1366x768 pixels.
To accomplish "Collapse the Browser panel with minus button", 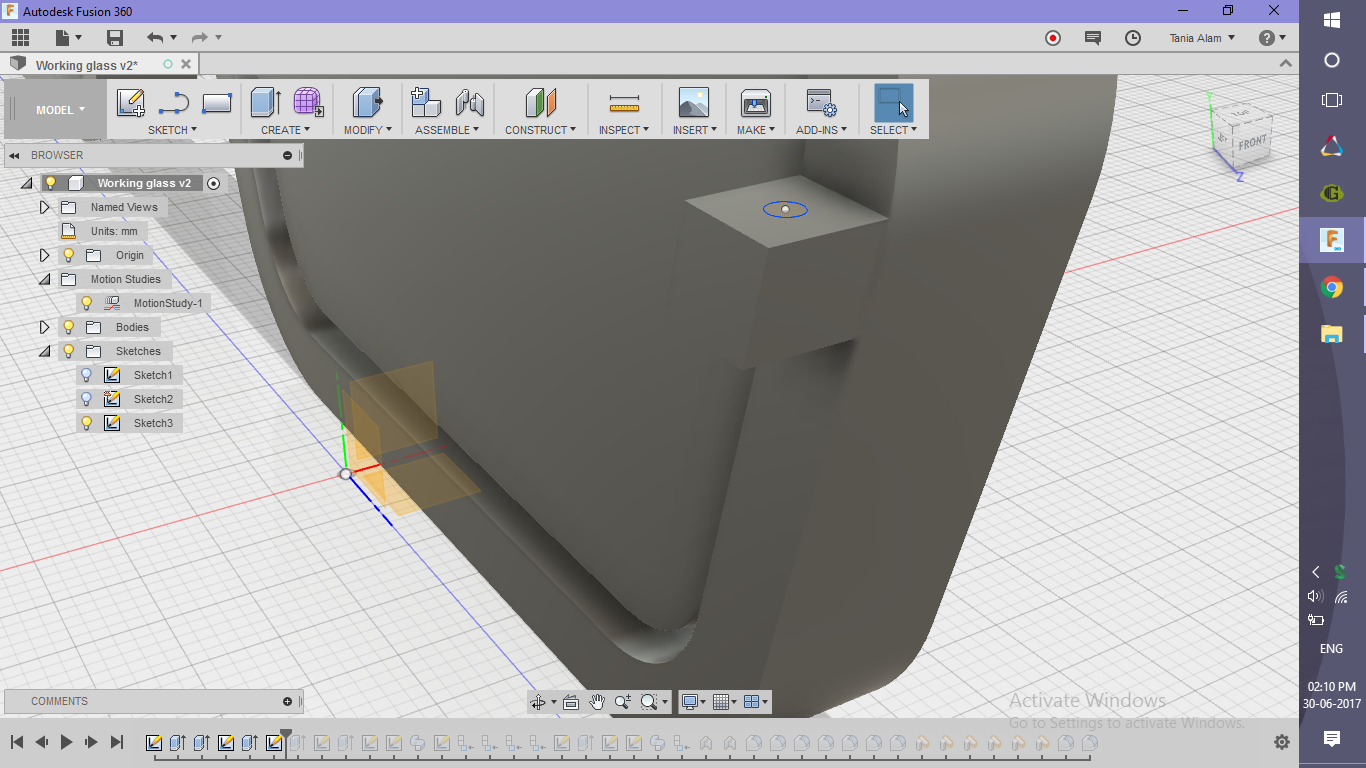I will pos(288,155).
